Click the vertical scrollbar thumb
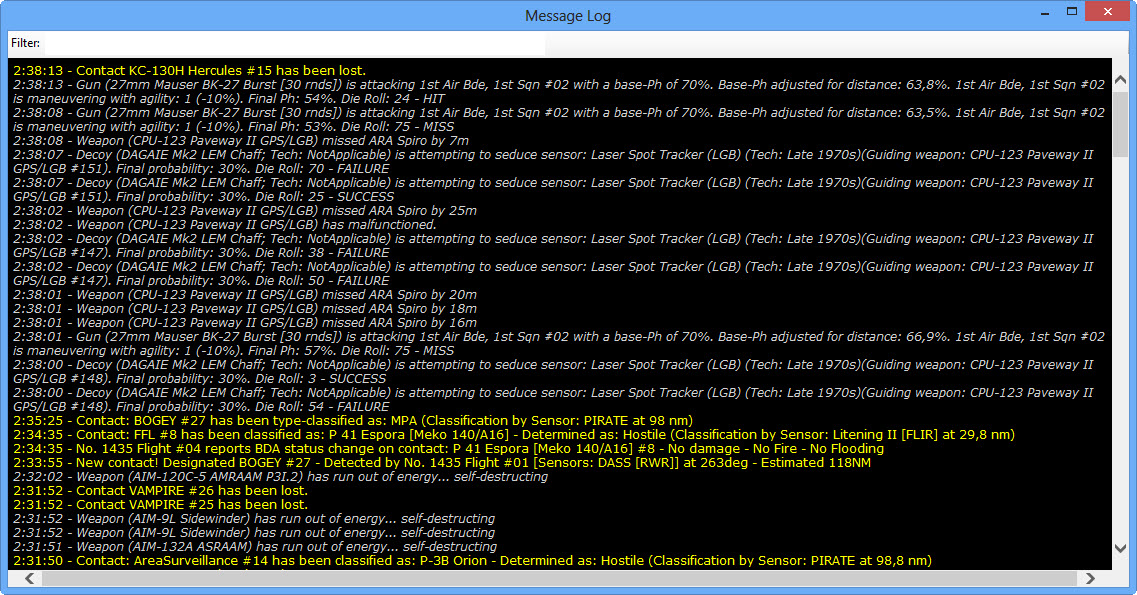The width and height of the screenshot is (1137, 595). tap(1120, 124)
